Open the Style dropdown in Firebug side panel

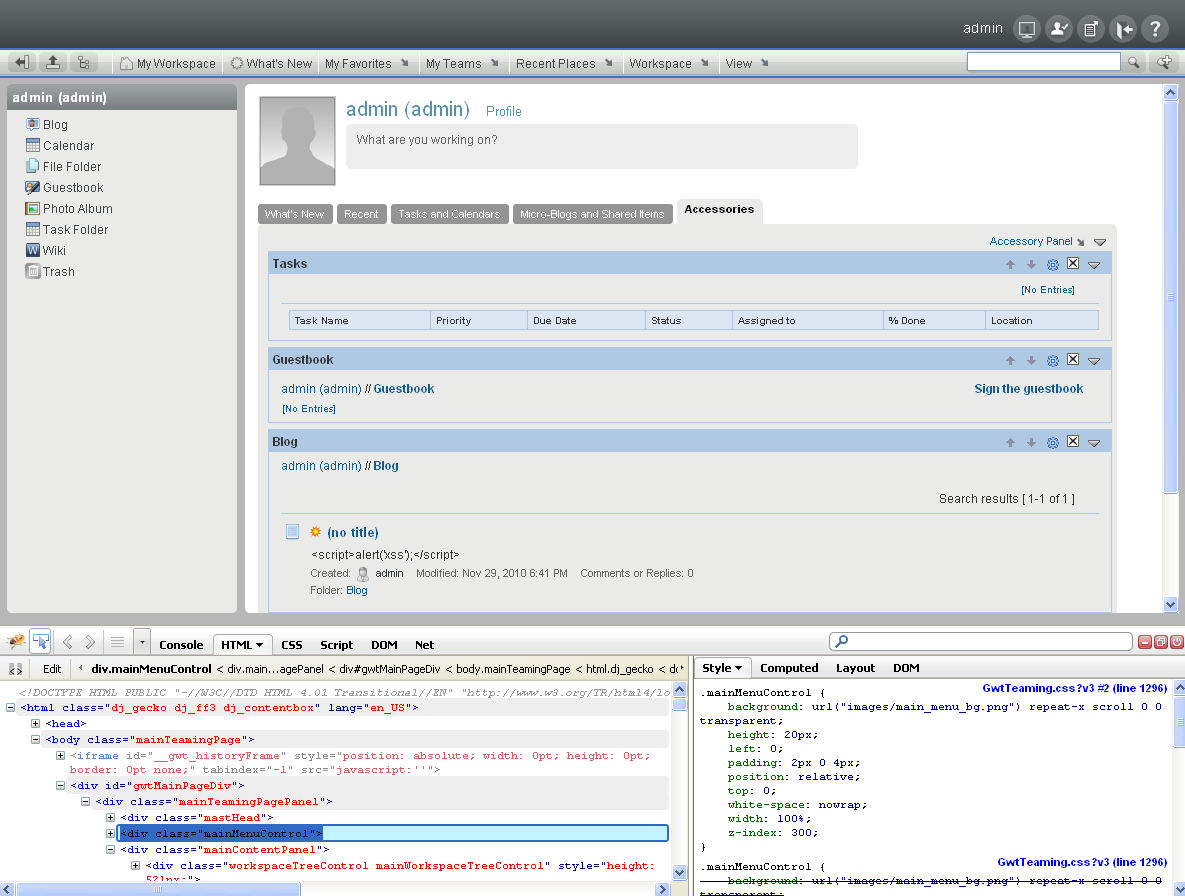coord(721,668)
